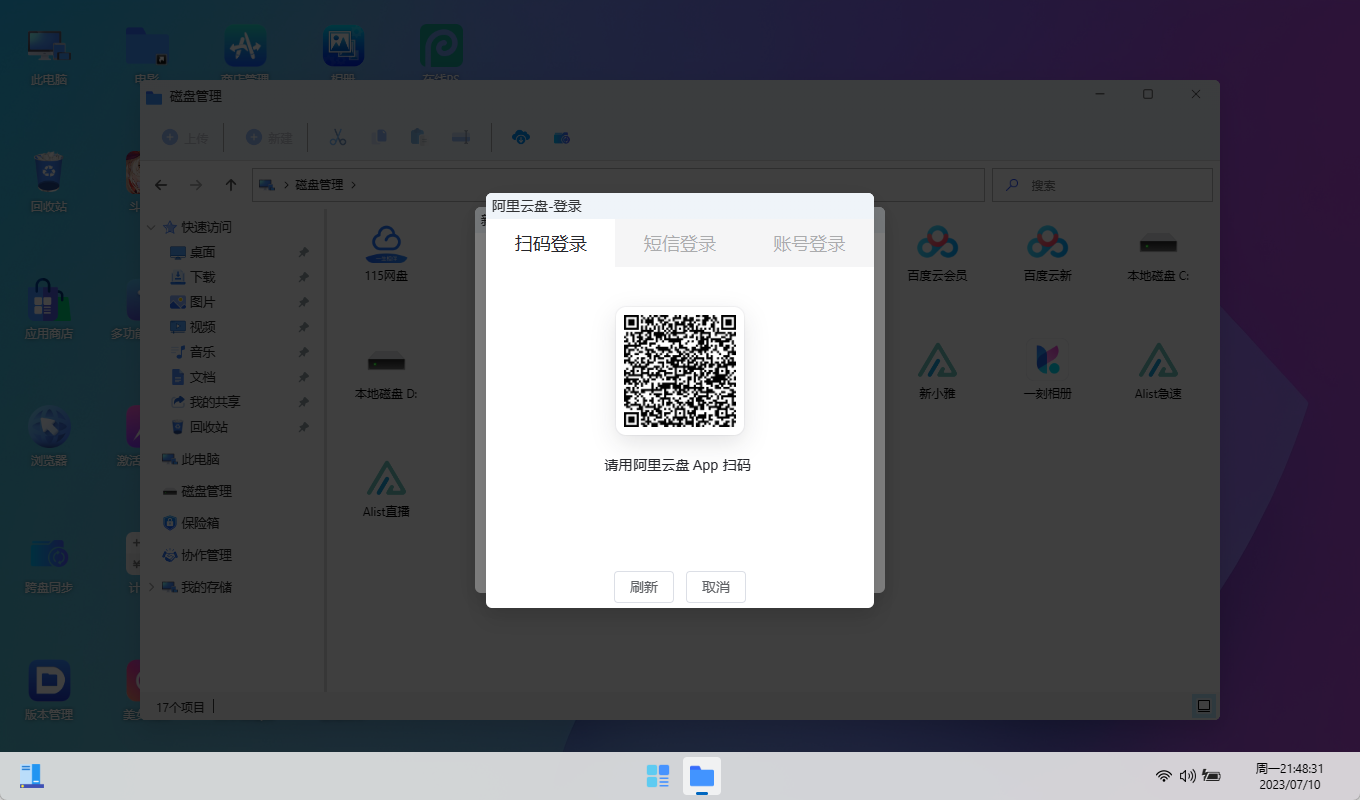This screenshot has width=1360, height=800.
Task: Open 磁盘管理 from the sidebar
Action: coord(205,490)
